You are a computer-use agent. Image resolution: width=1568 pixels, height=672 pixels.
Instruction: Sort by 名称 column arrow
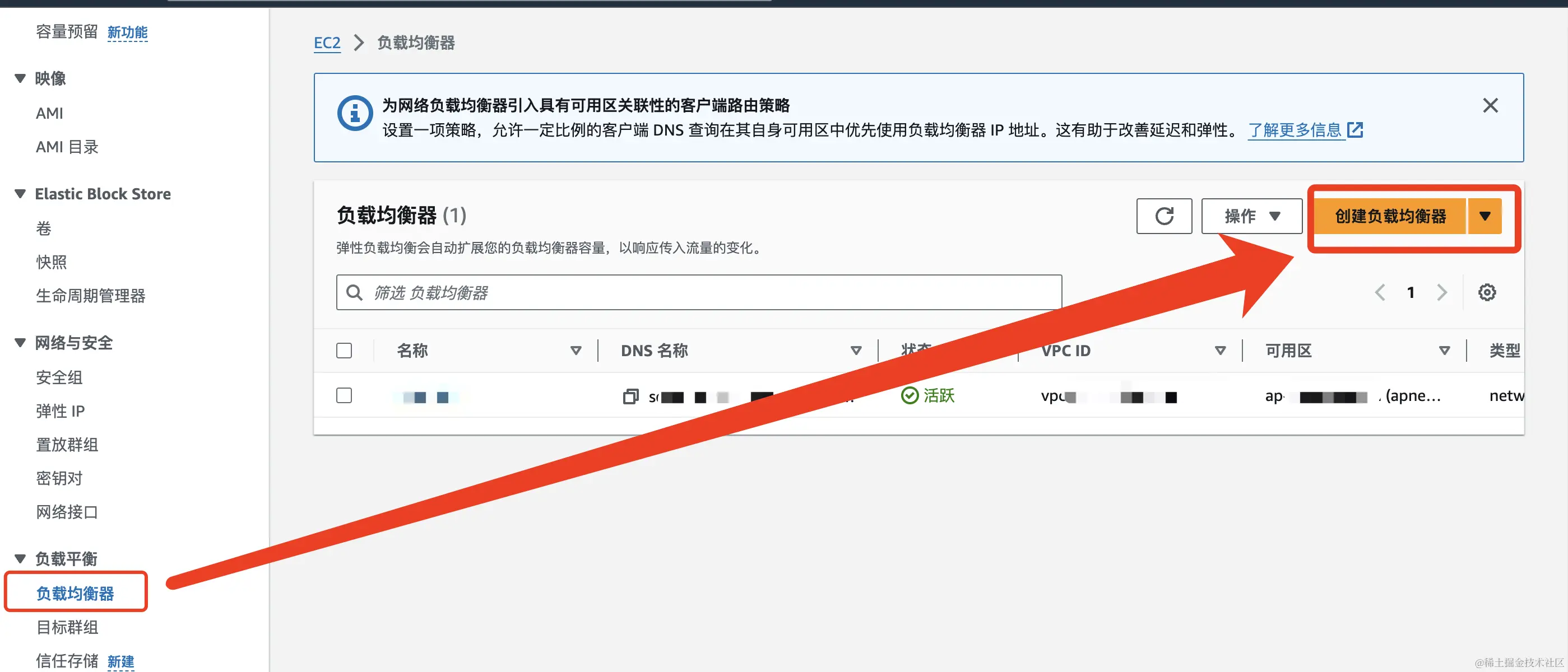point(575,351)
